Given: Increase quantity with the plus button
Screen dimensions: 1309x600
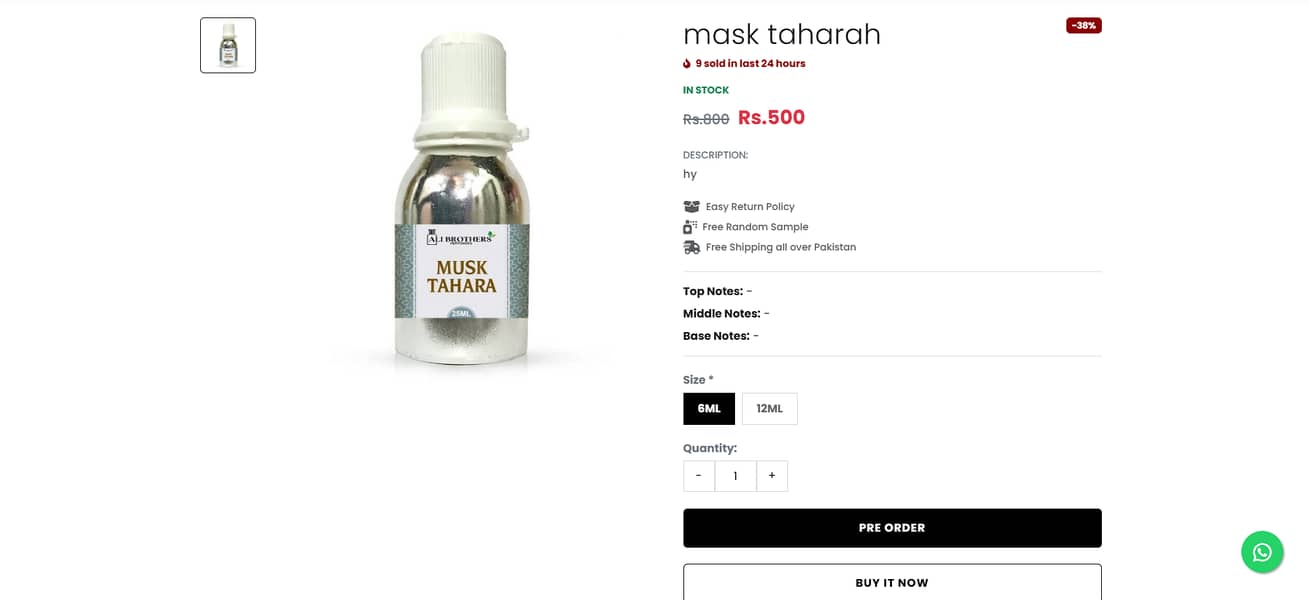Looking at the screenshot, I should [772, 476].
